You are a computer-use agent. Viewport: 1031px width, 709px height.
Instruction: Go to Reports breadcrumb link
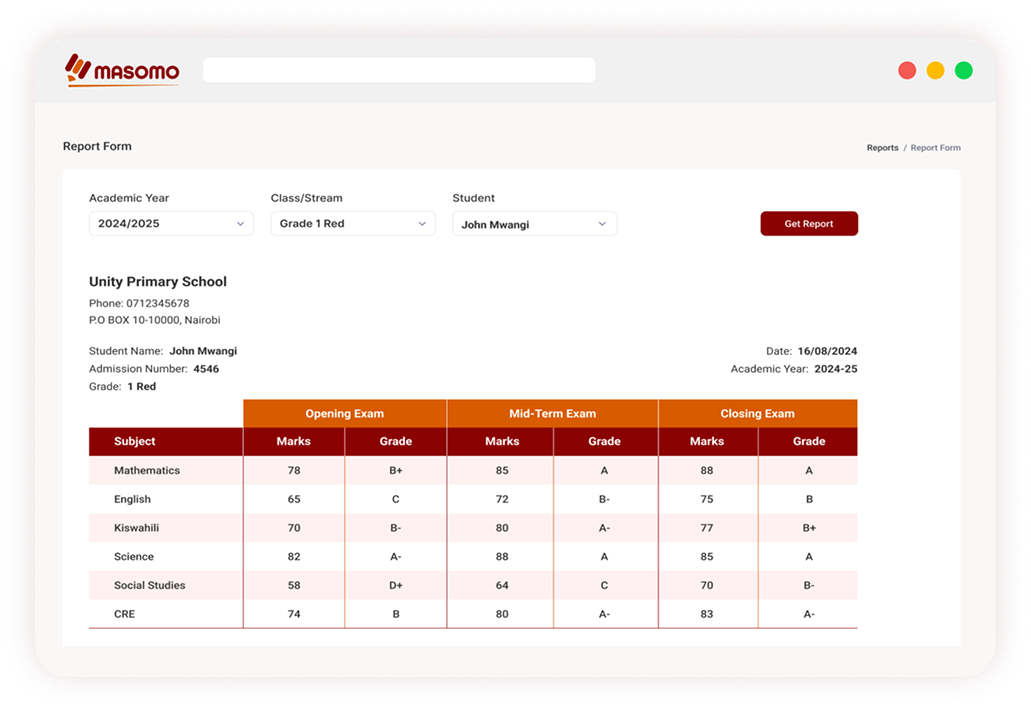tap(882, 148)
